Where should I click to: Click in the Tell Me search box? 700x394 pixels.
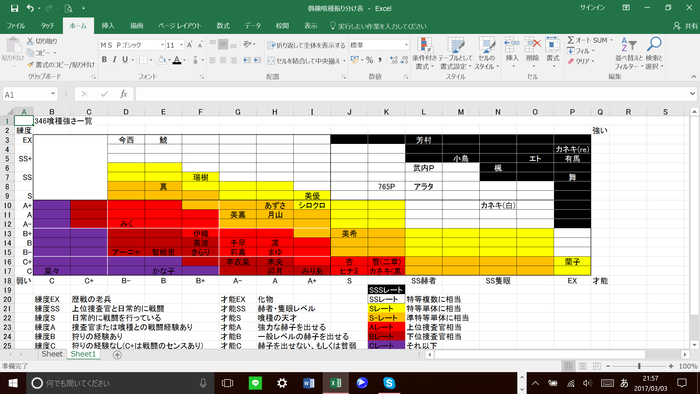[x=378, y=26]
